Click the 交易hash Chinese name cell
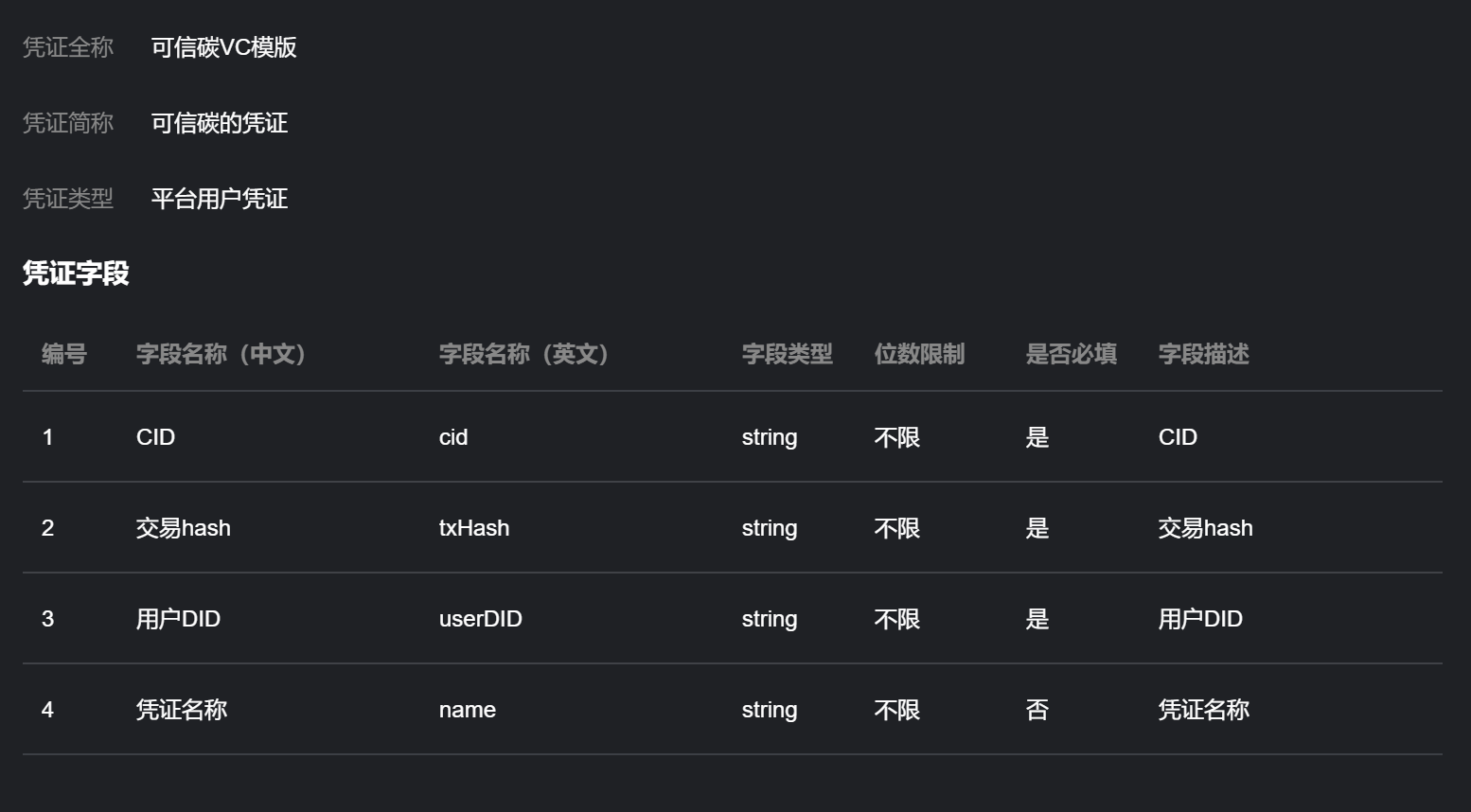 184,528
